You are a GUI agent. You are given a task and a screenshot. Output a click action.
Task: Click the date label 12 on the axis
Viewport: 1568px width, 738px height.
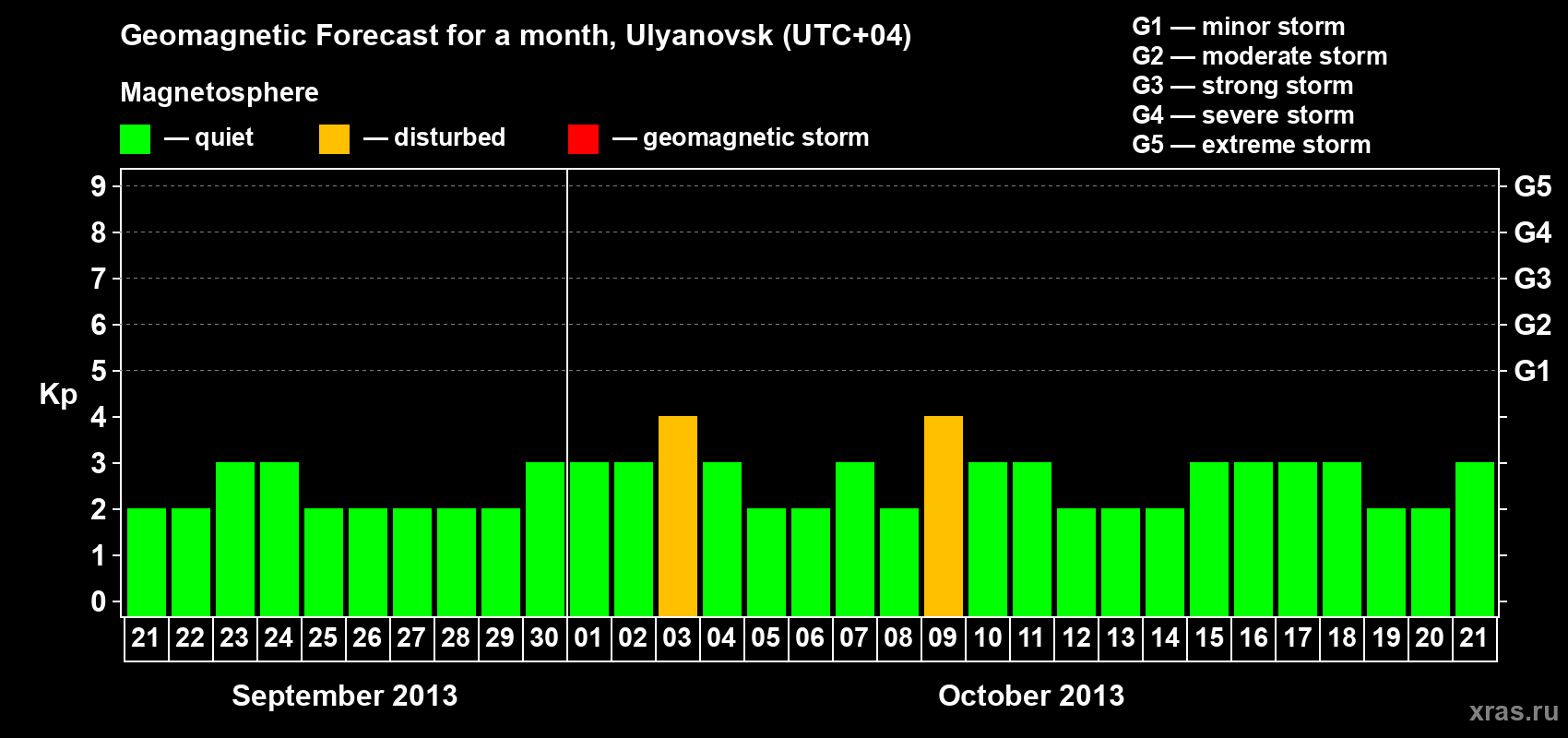click(x=1076, y=637)
